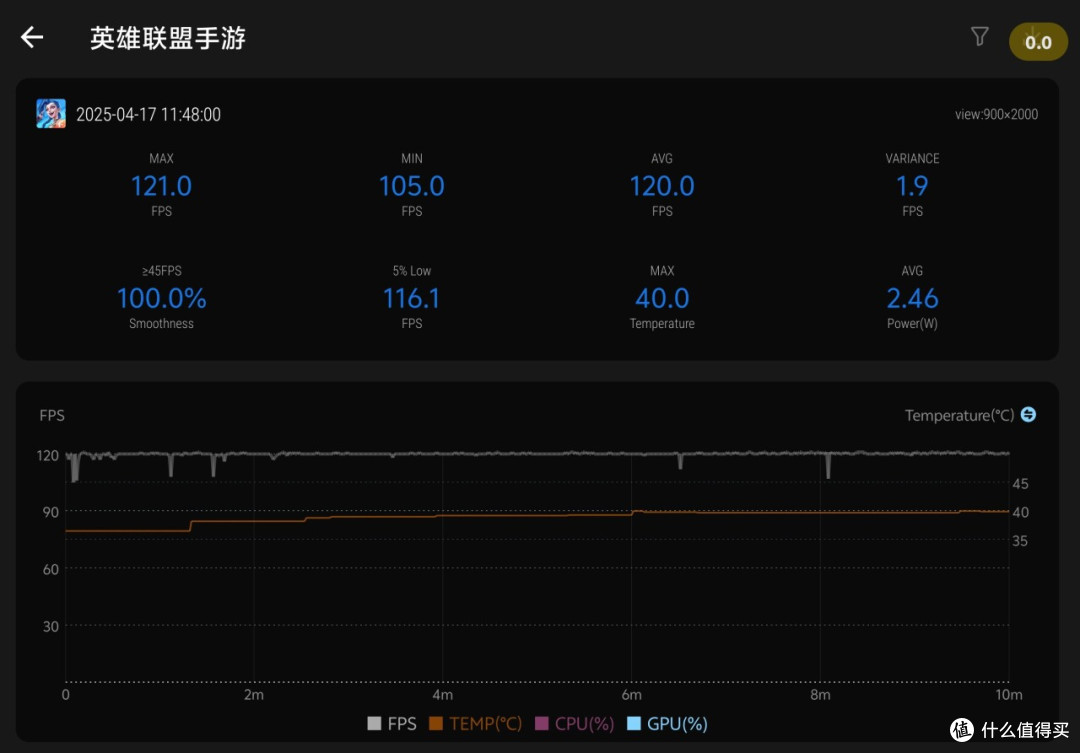Screen dimensions: 1080x753
Task: Toggle the CPU(%) legend series
Action: (x=574, y=723)
